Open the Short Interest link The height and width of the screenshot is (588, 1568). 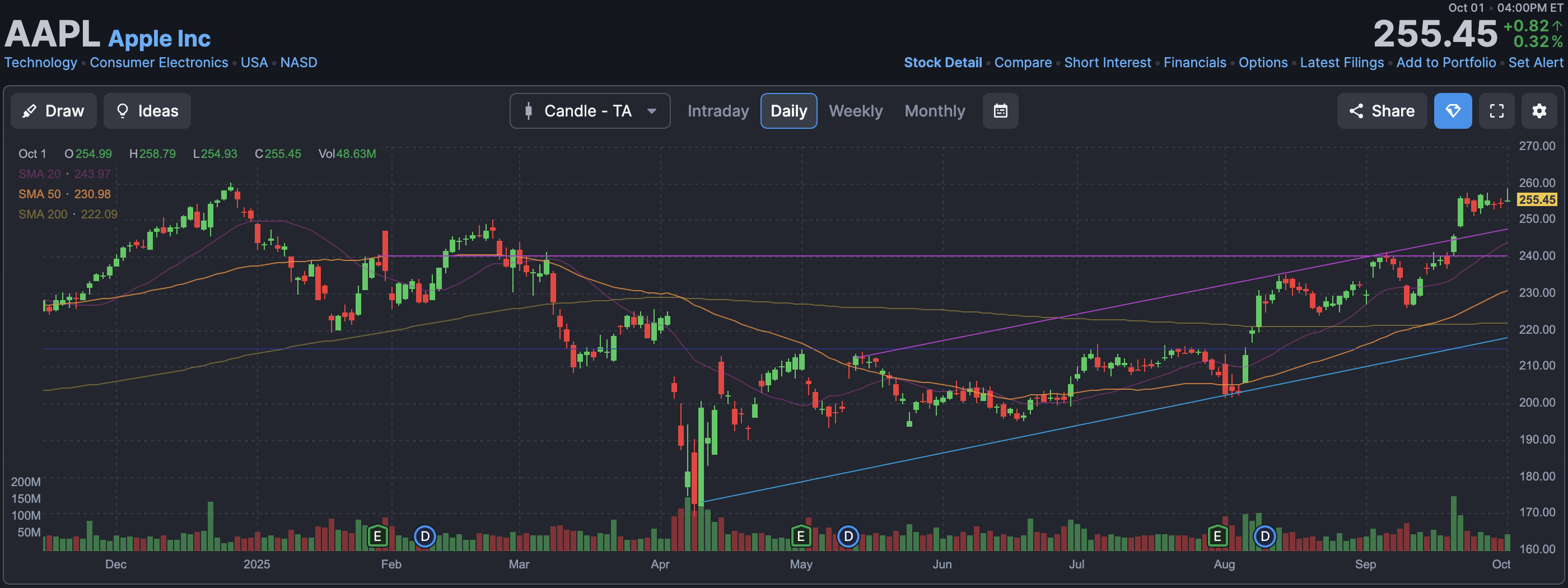1107,63
